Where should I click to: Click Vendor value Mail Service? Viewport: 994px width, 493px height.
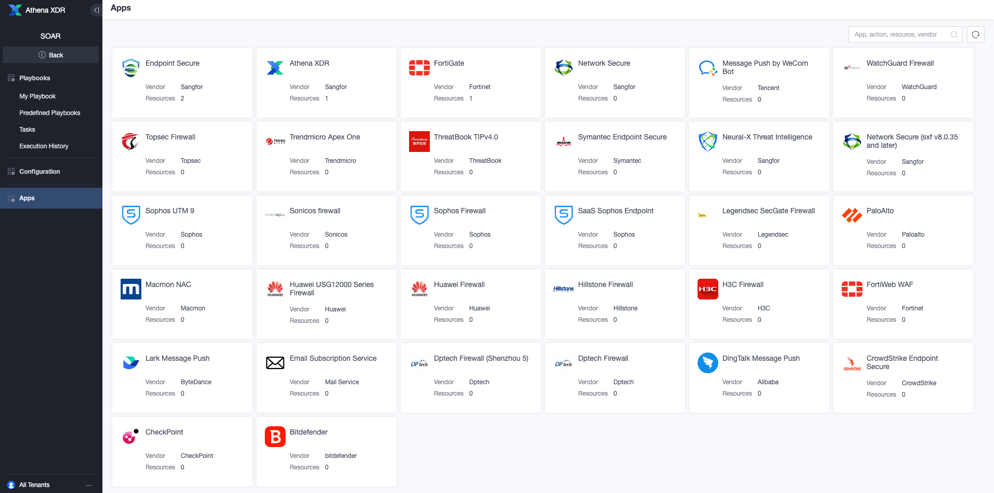[342, 382]
